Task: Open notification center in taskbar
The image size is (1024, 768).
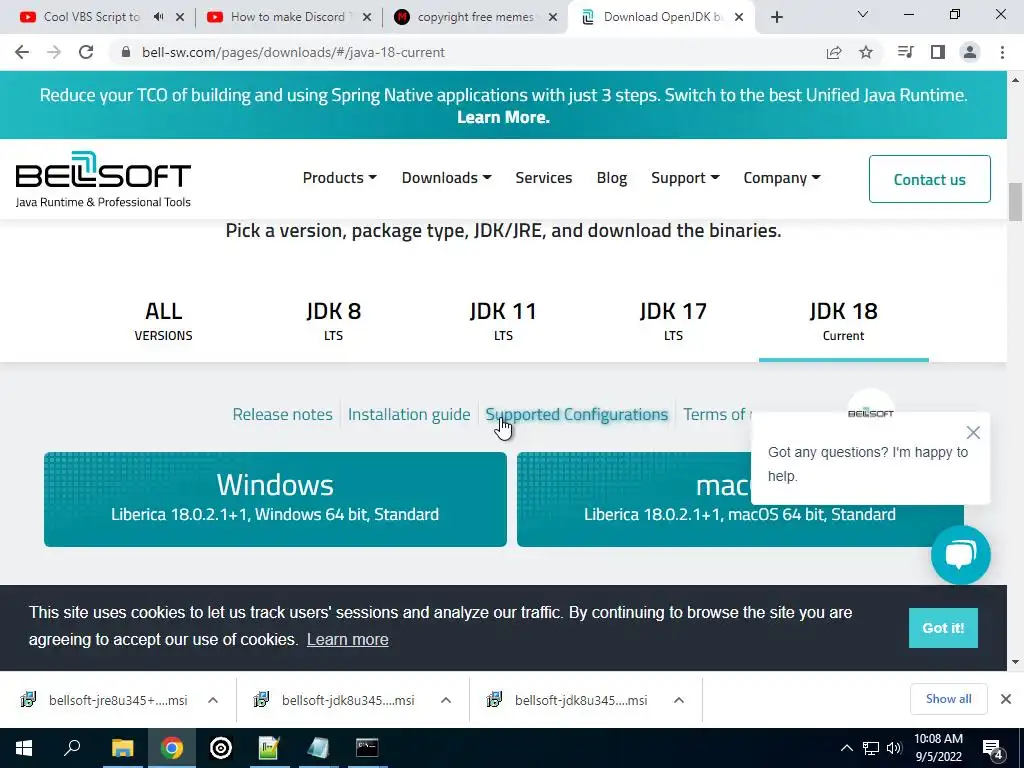Action: 993,749
